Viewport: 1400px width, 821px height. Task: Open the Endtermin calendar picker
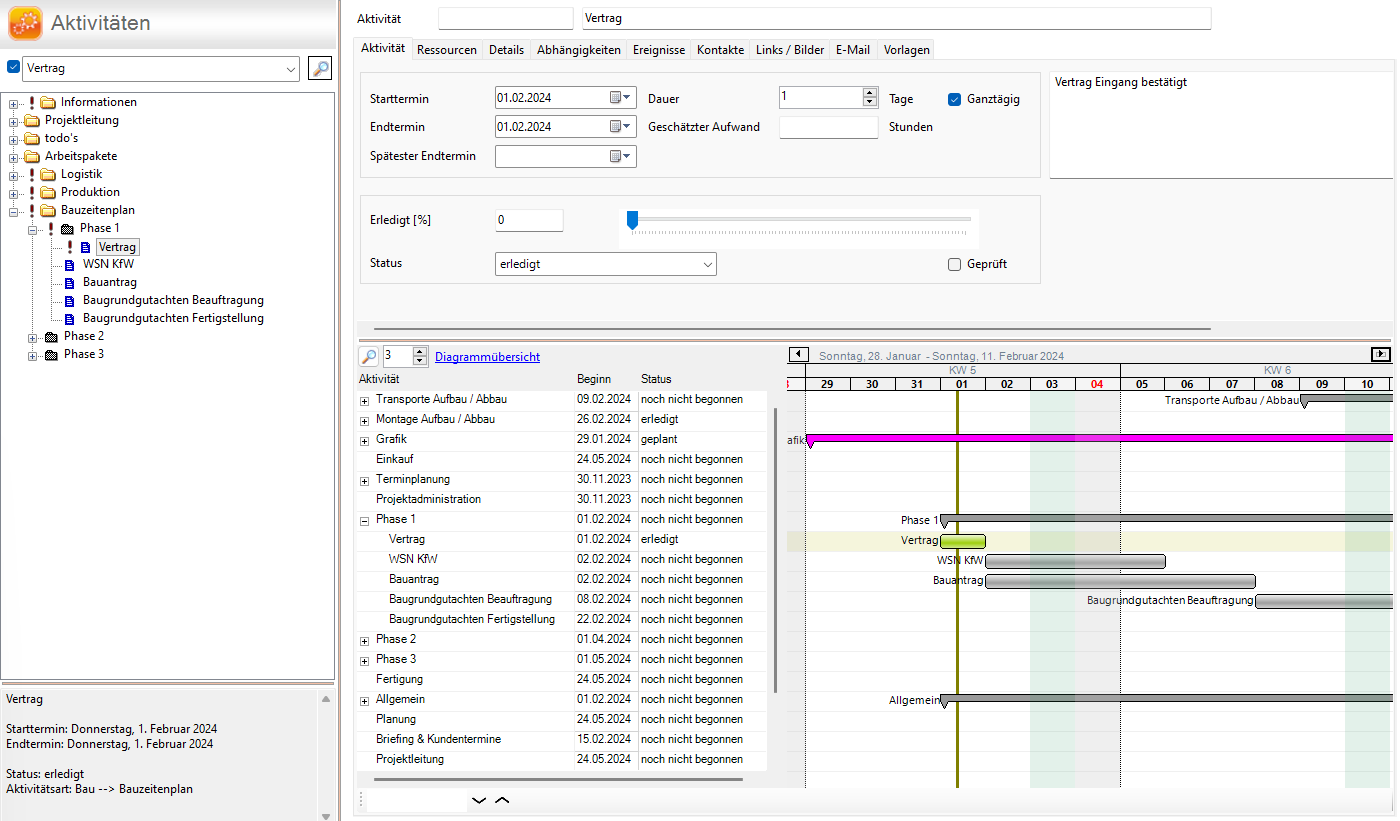621,127
